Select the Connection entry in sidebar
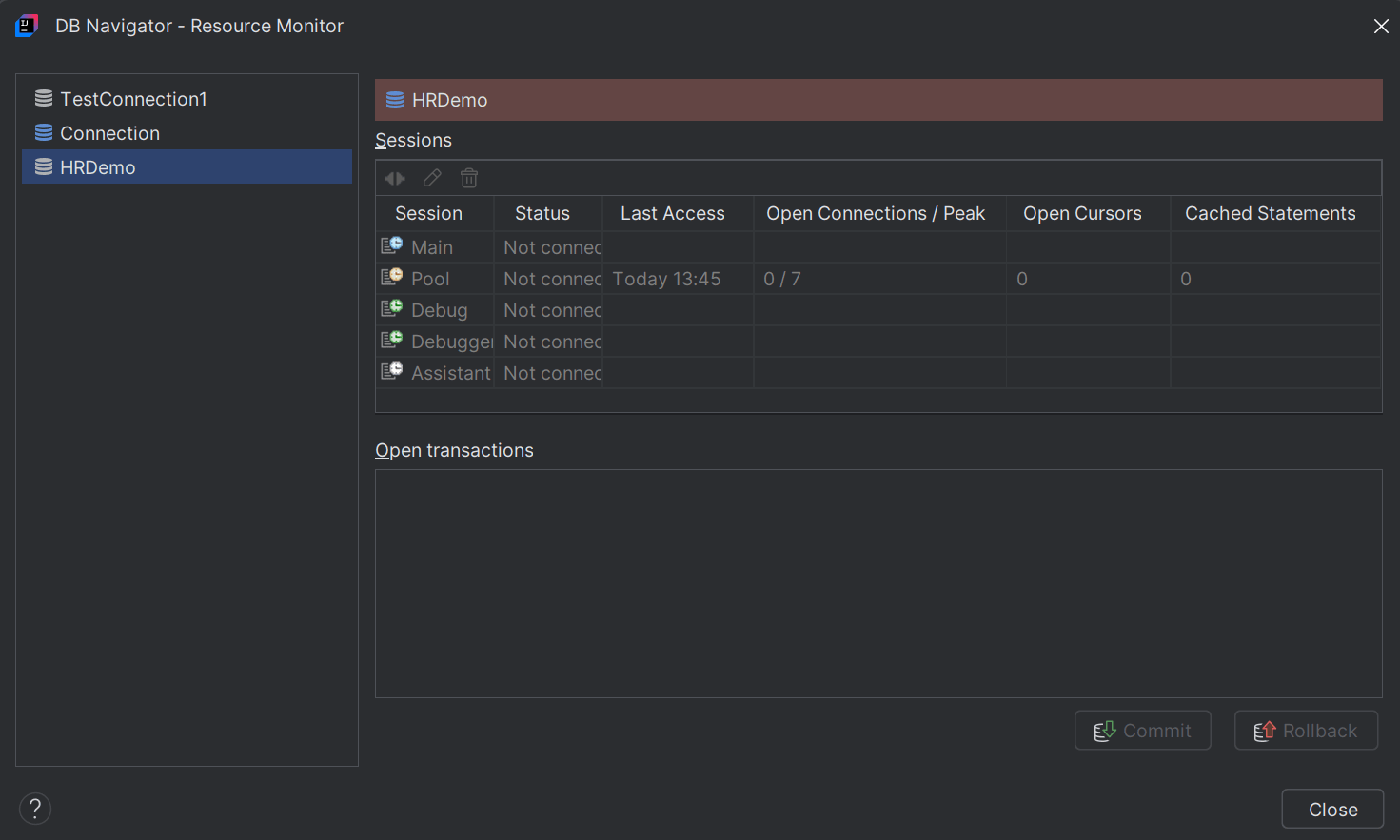Screen dimensions: 1400x840 tap(109, 132)
